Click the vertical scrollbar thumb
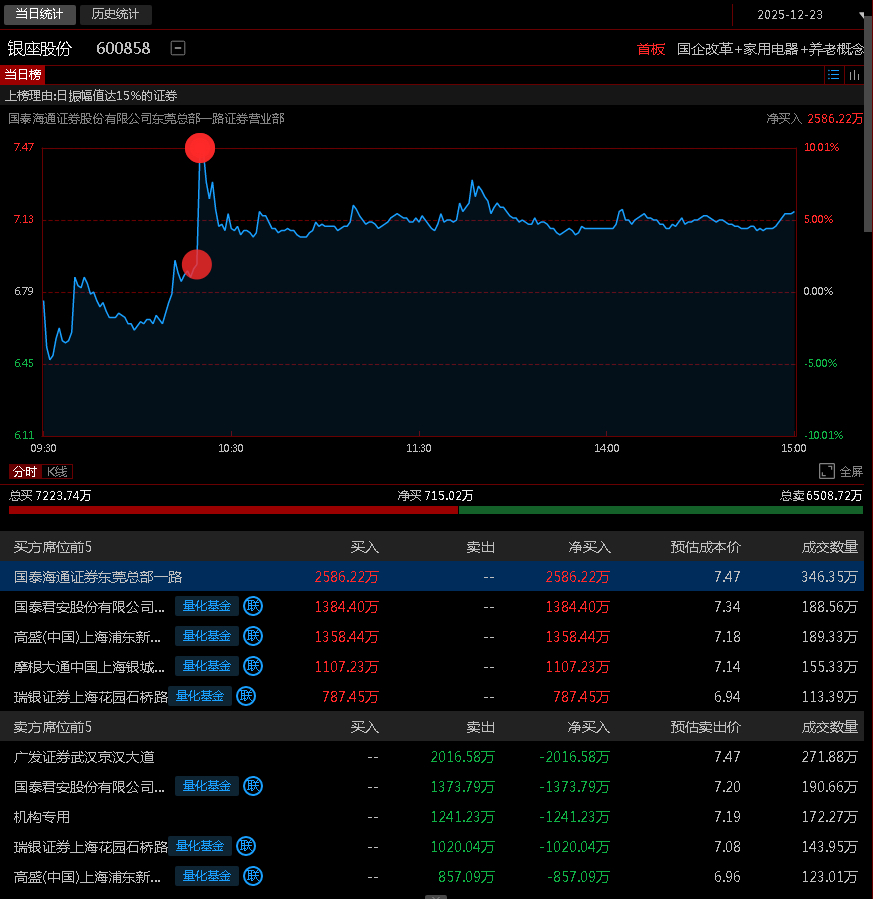 [868, 123]
